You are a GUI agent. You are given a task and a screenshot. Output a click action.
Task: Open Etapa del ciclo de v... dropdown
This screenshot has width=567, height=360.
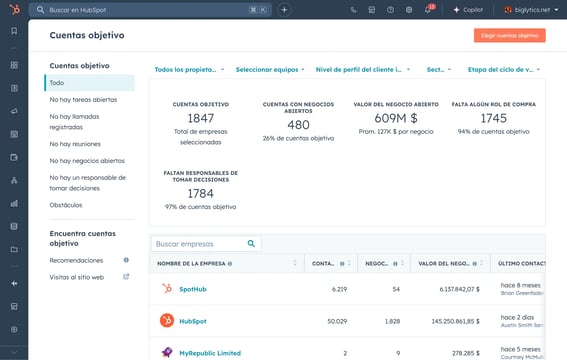[x=504, y=69]
